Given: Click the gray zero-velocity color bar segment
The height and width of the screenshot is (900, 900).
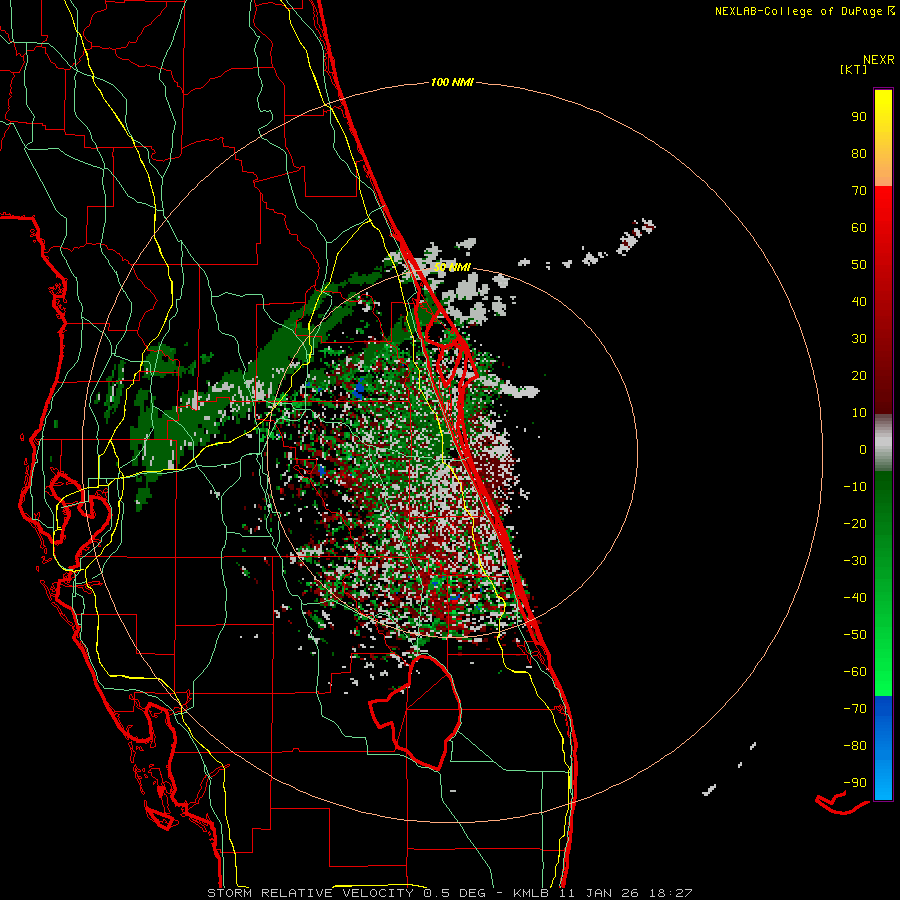Looking at the screenshot, I should coord(883,443).
